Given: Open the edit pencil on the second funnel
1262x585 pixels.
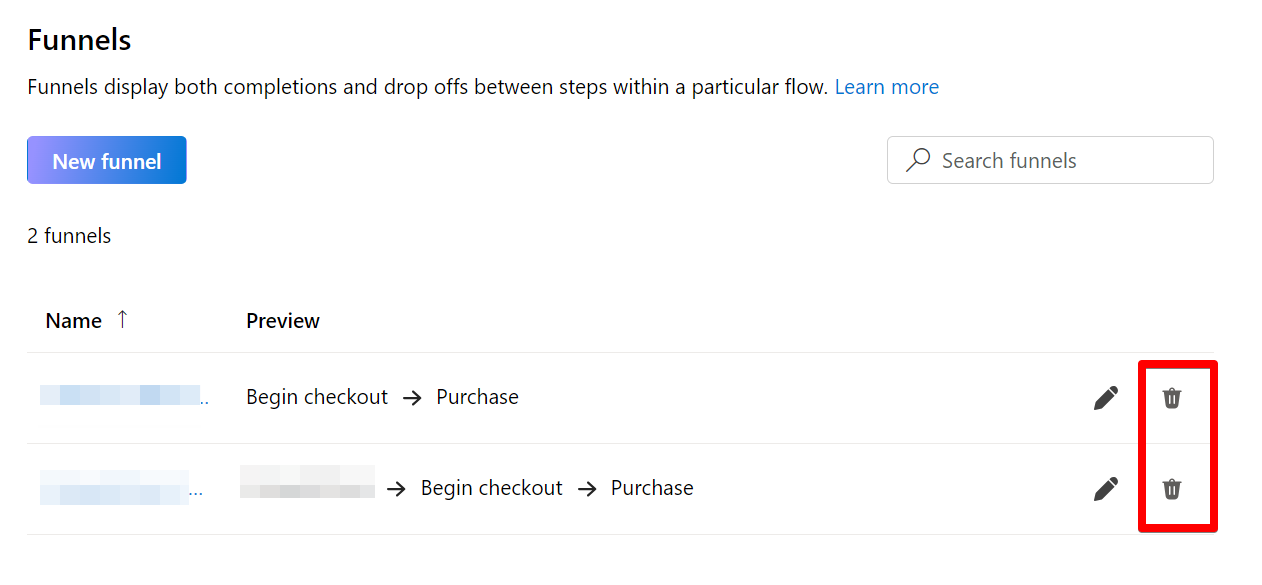Looking at the screenshot, I should coord(1106,488).
